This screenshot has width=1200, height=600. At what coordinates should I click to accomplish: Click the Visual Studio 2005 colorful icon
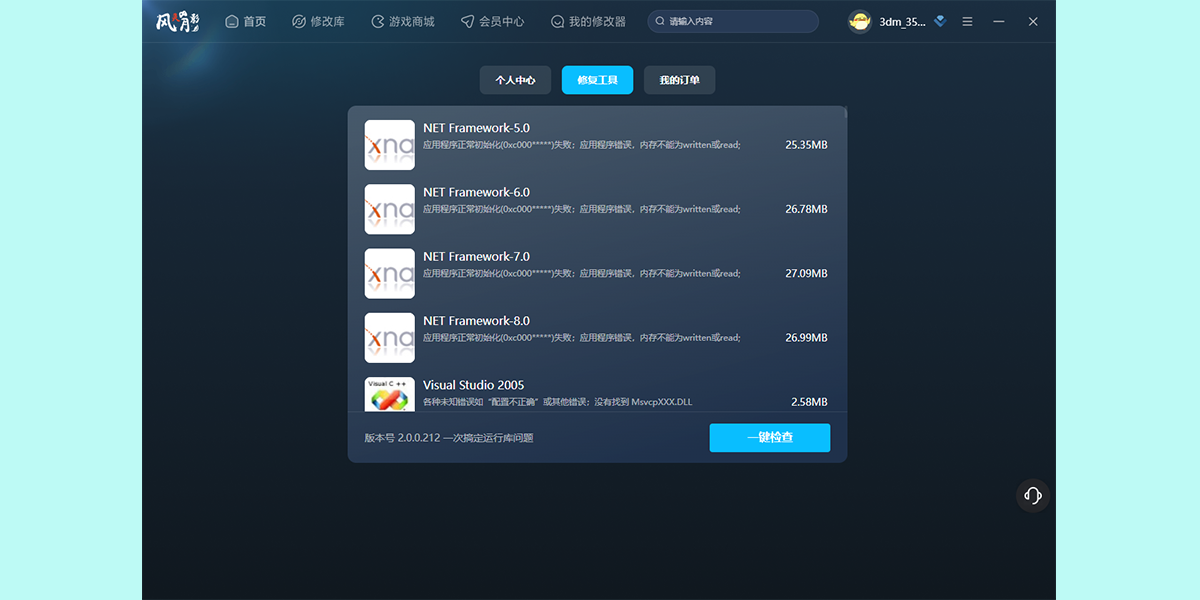coord(389,394)
